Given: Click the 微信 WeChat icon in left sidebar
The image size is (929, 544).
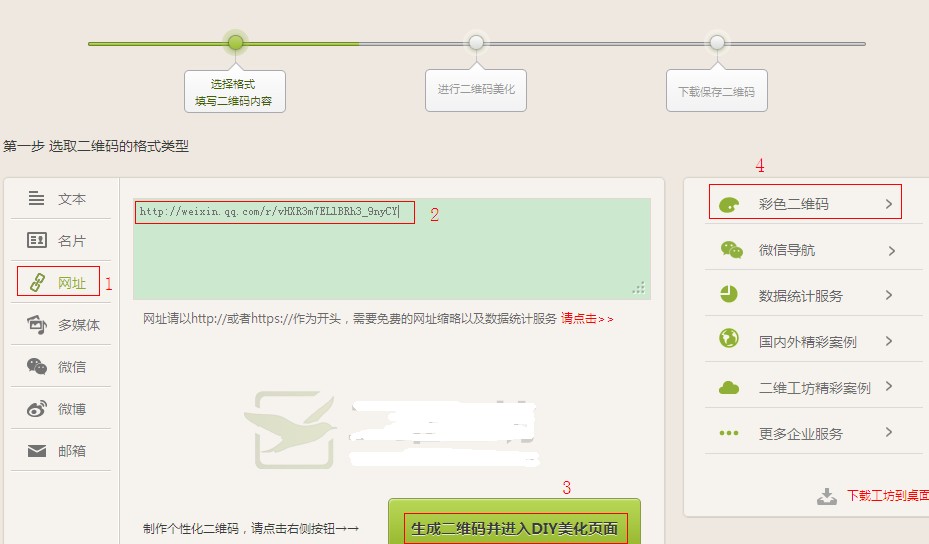Looking at the screenshot, I should [x=37, y=366].
